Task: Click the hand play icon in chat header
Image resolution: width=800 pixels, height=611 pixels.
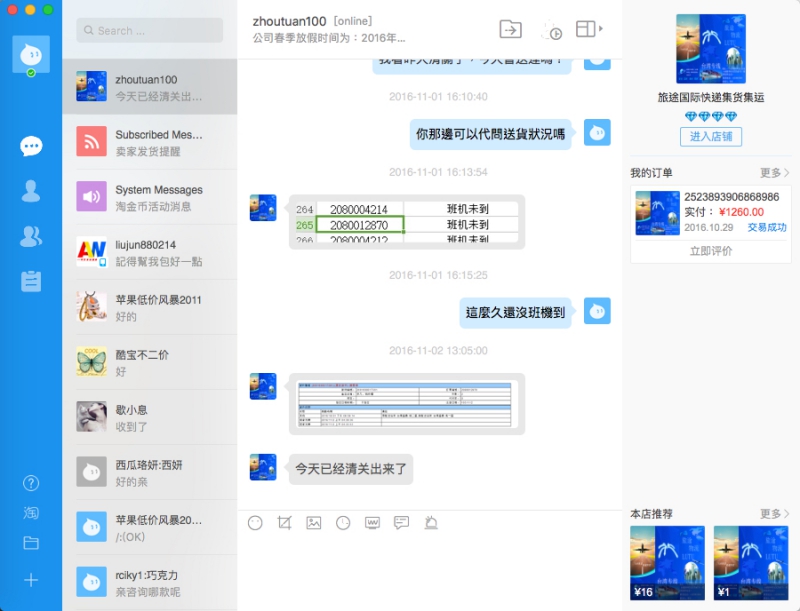Action: [552, 30]
